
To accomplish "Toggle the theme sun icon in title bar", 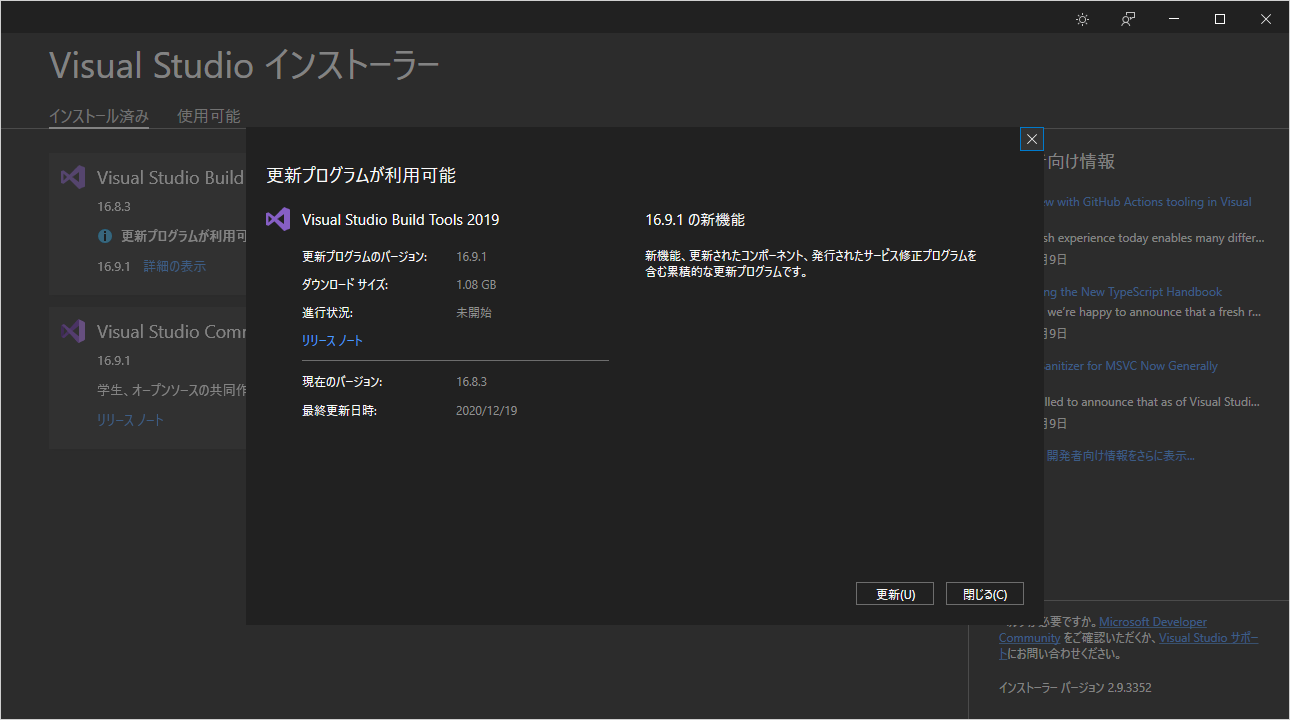I will (x=1082, y=19).
